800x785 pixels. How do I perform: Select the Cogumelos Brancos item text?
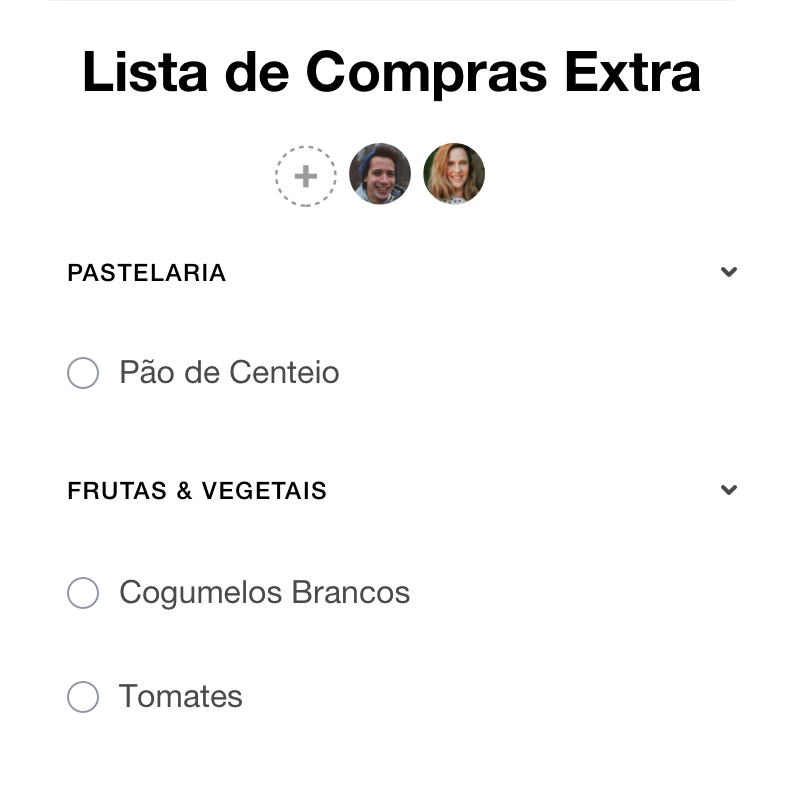coord(265,592)
